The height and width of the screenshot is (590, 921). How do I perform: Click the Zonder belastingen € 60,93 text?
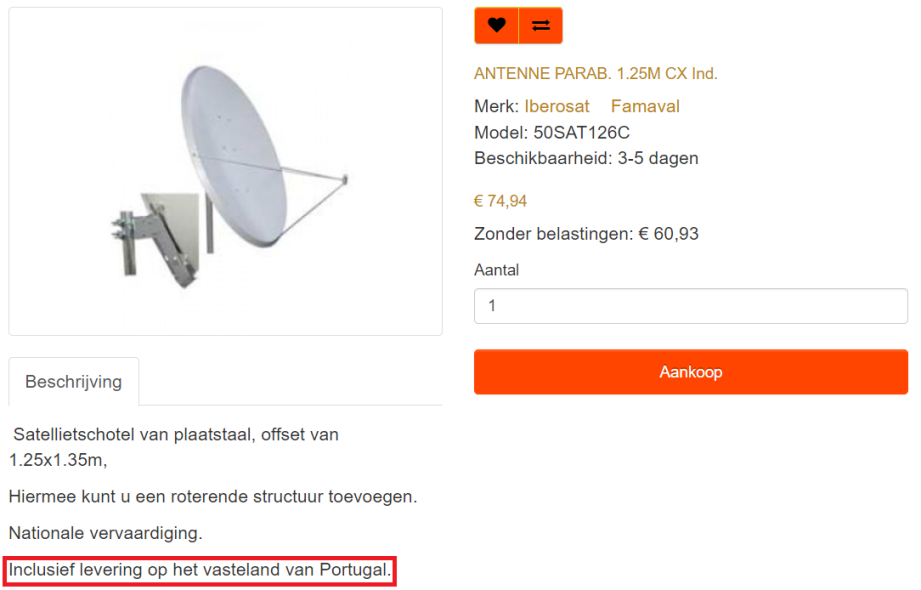click(586, 234)
